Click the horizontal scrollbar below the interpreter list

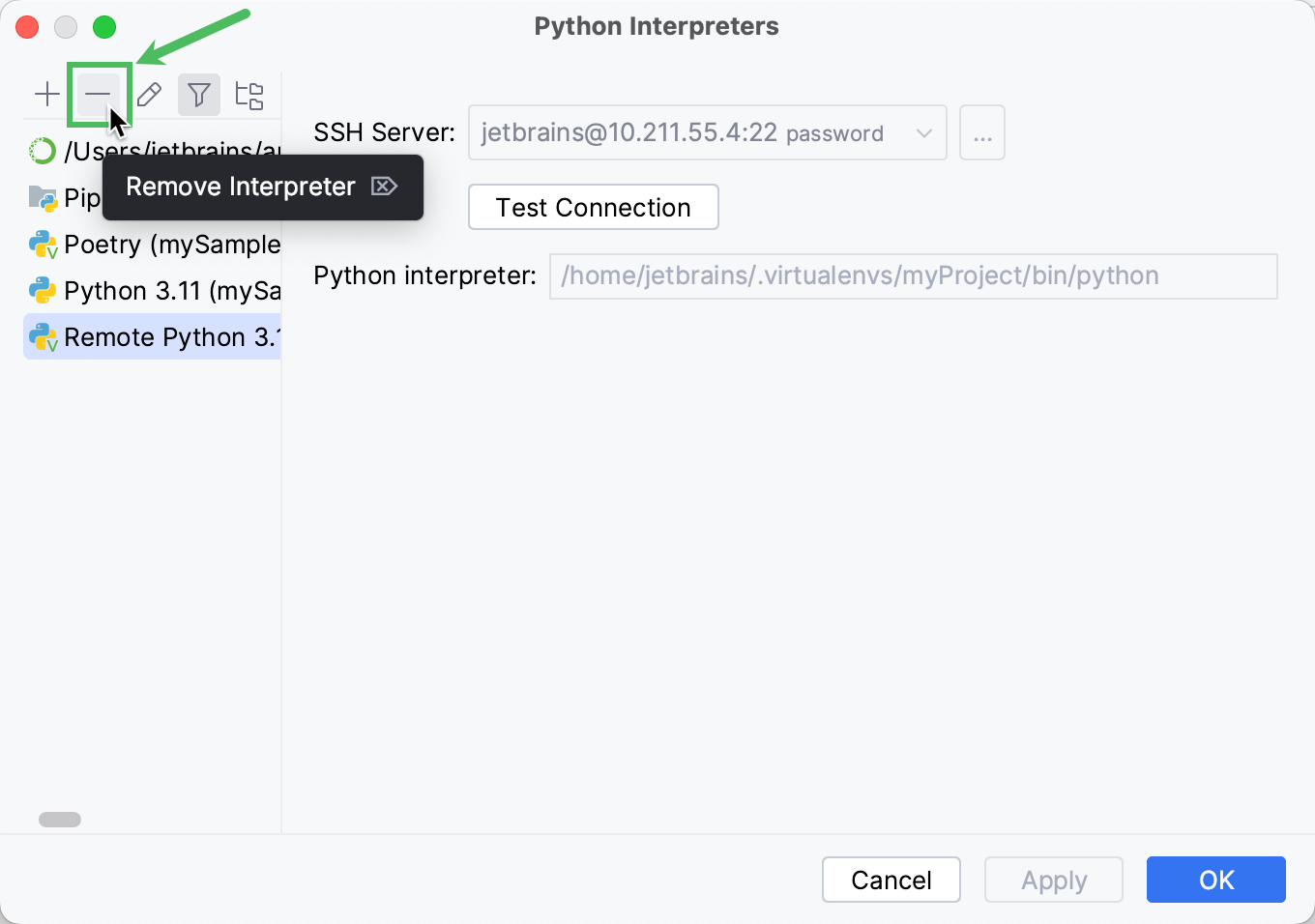click(60, 819)
